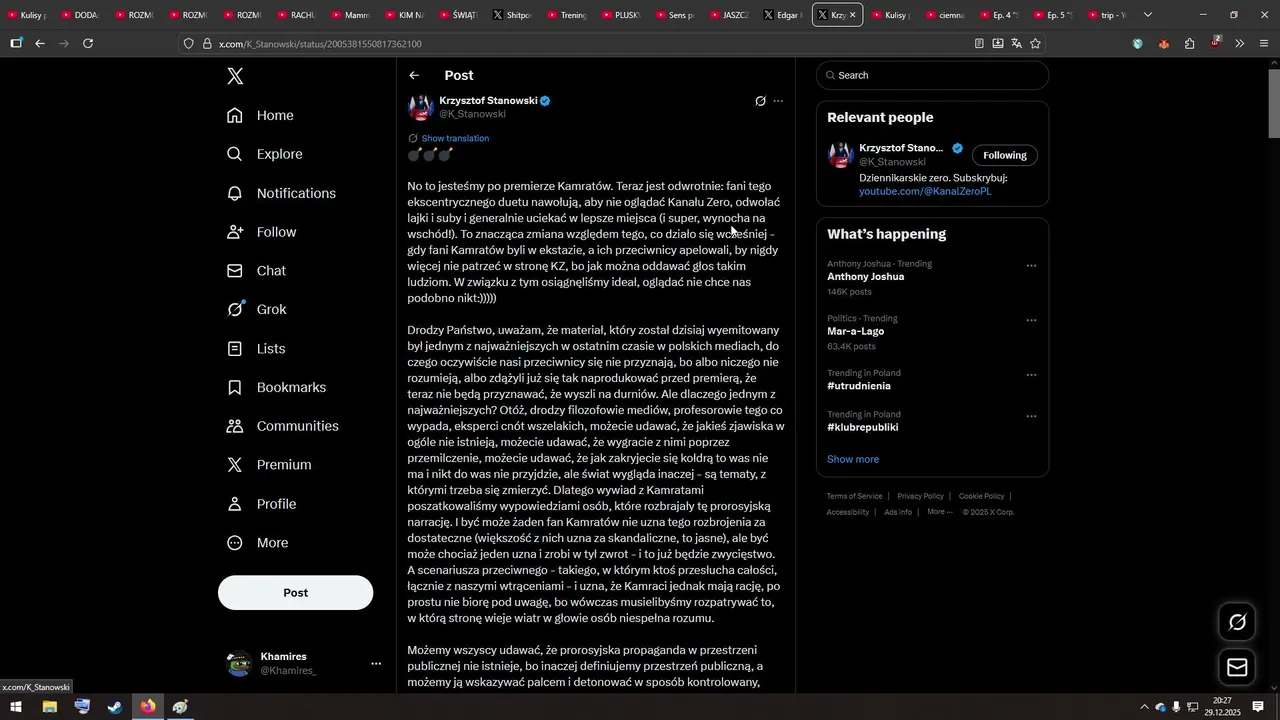Toggle the Following button for Krzysztof Stanowski
The image size is (1280, 720).
click(1004, 155)
